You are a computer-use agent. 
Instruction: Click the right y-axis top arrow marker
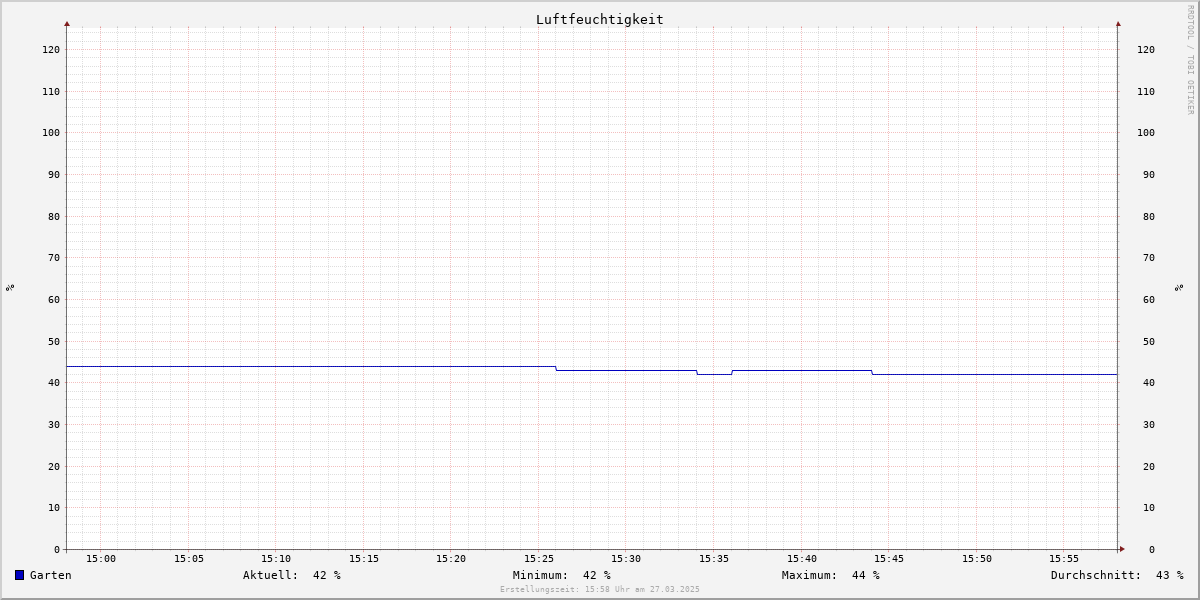[x=1118, y=23]
